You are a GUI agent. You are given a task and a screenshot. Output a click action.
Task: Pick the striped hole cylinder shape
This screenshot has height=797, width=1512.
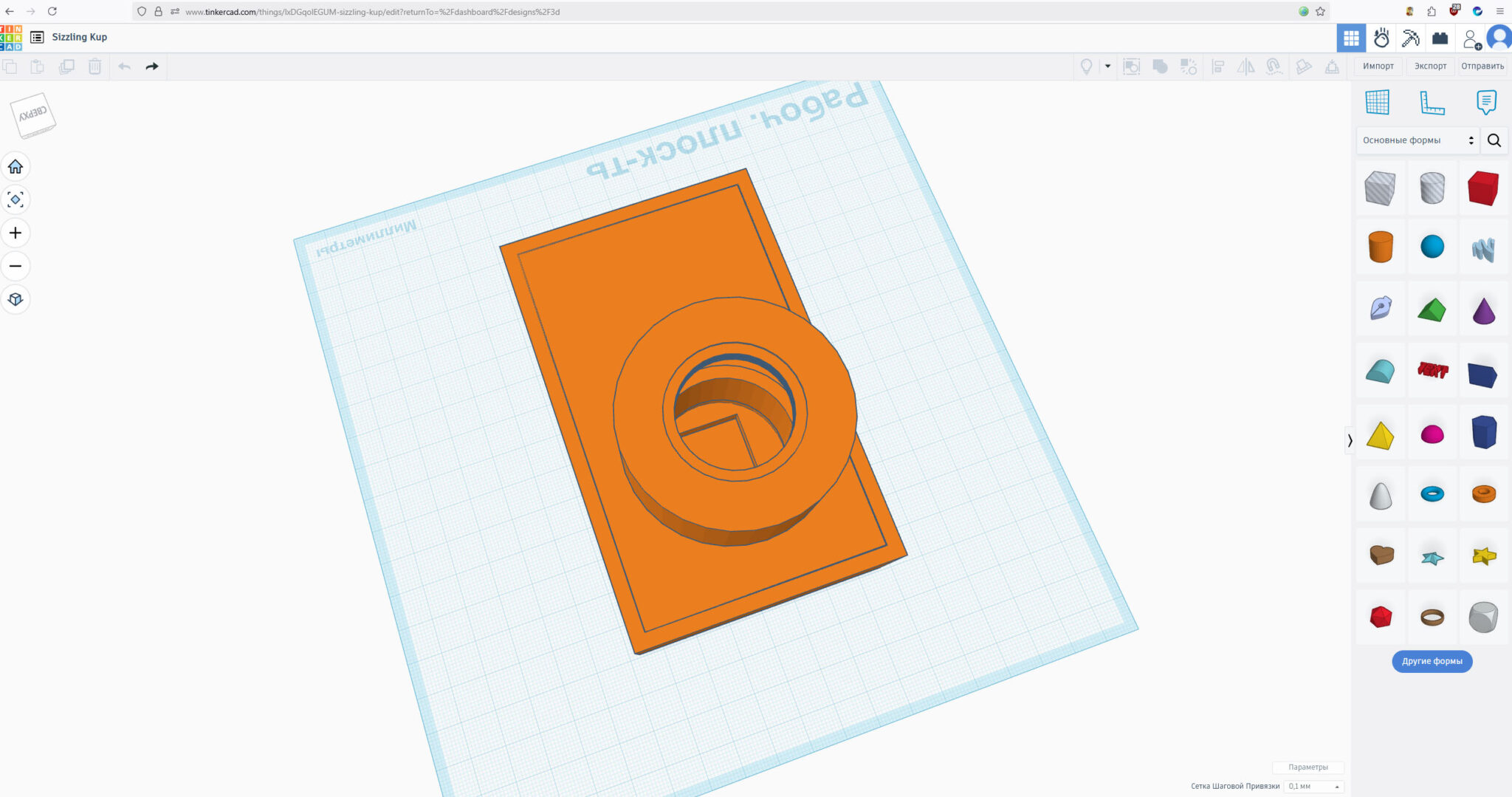click(1432, 188)
